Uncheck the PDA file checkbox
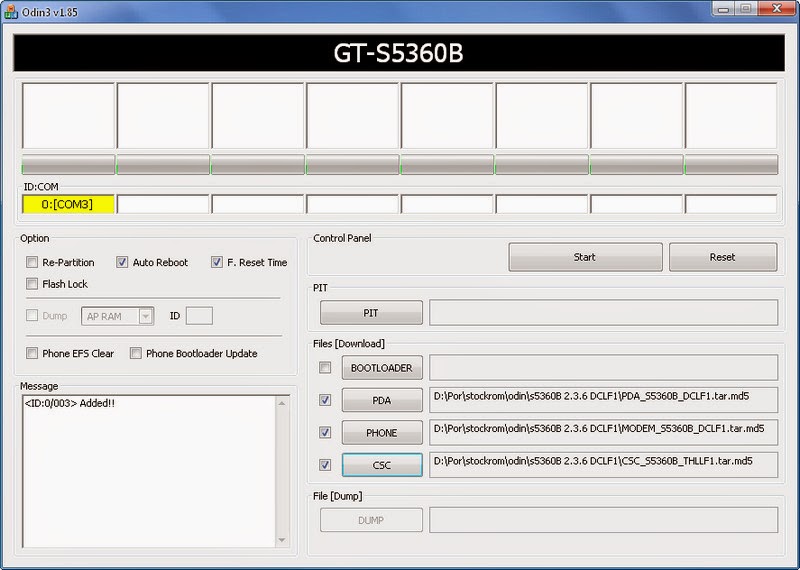 (x=325, y=400)
